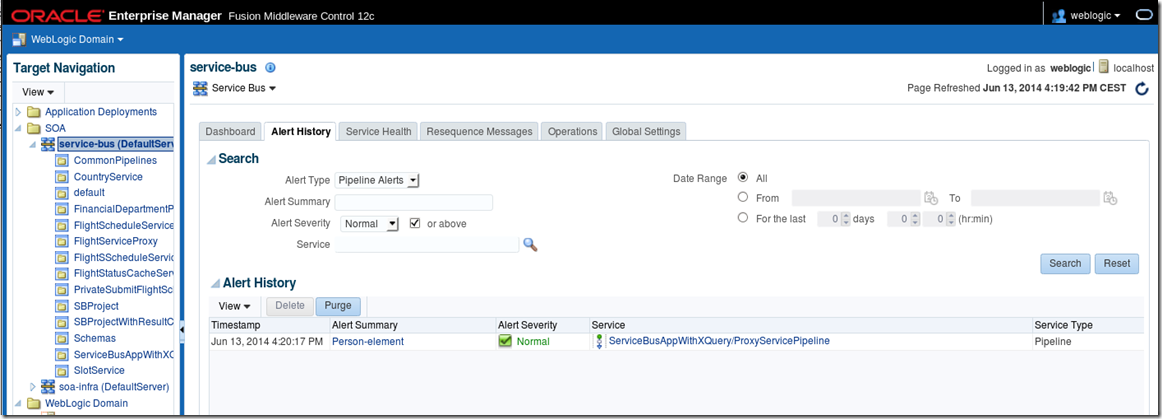Open the From date calendar picker
This screenshot has width=1162, height=419.
[931, 198]
